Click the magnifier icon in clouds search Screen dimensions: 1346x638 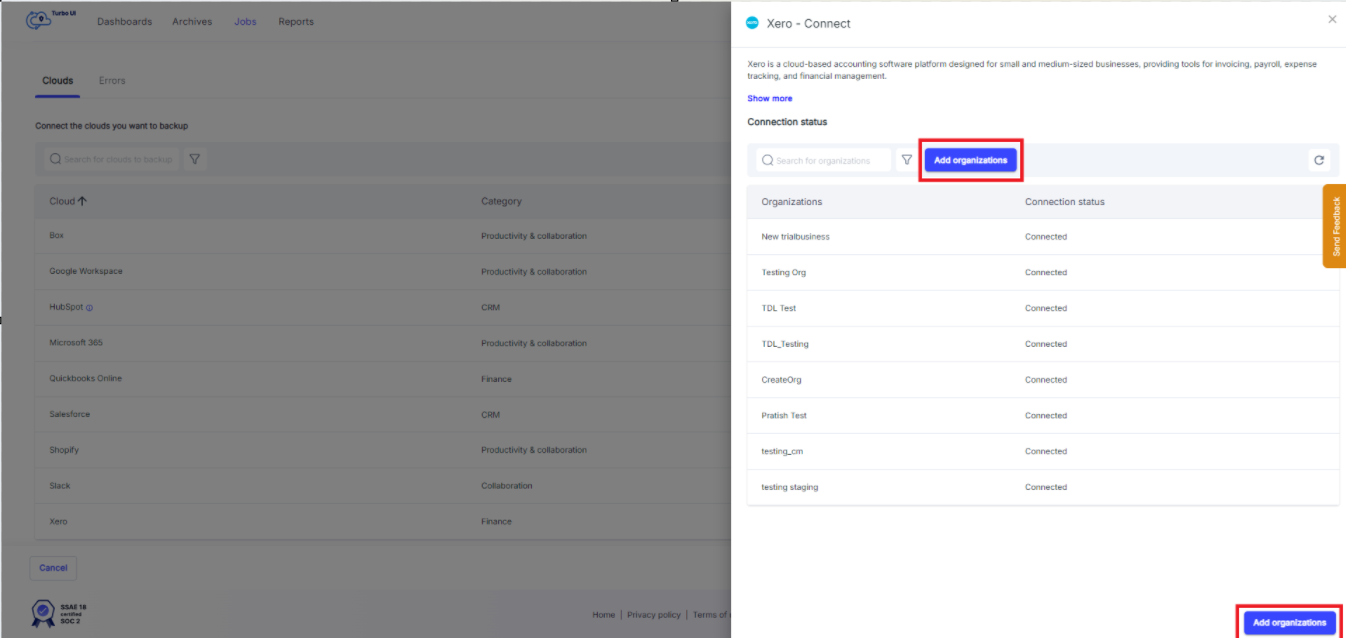coord(54,158)
